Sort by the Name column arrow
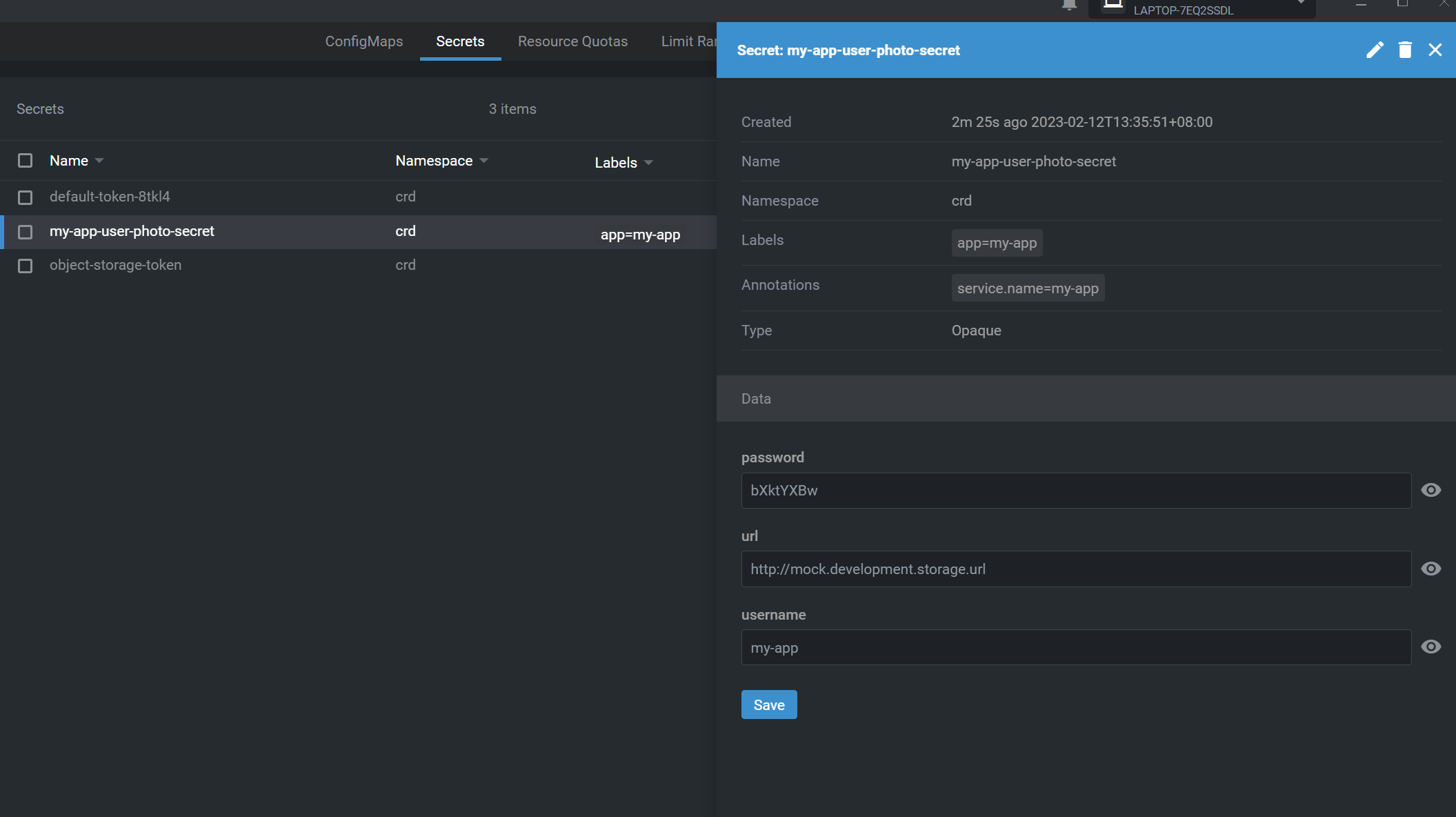The width and height of the screenshot is (1456, 817). coord(99,161)
